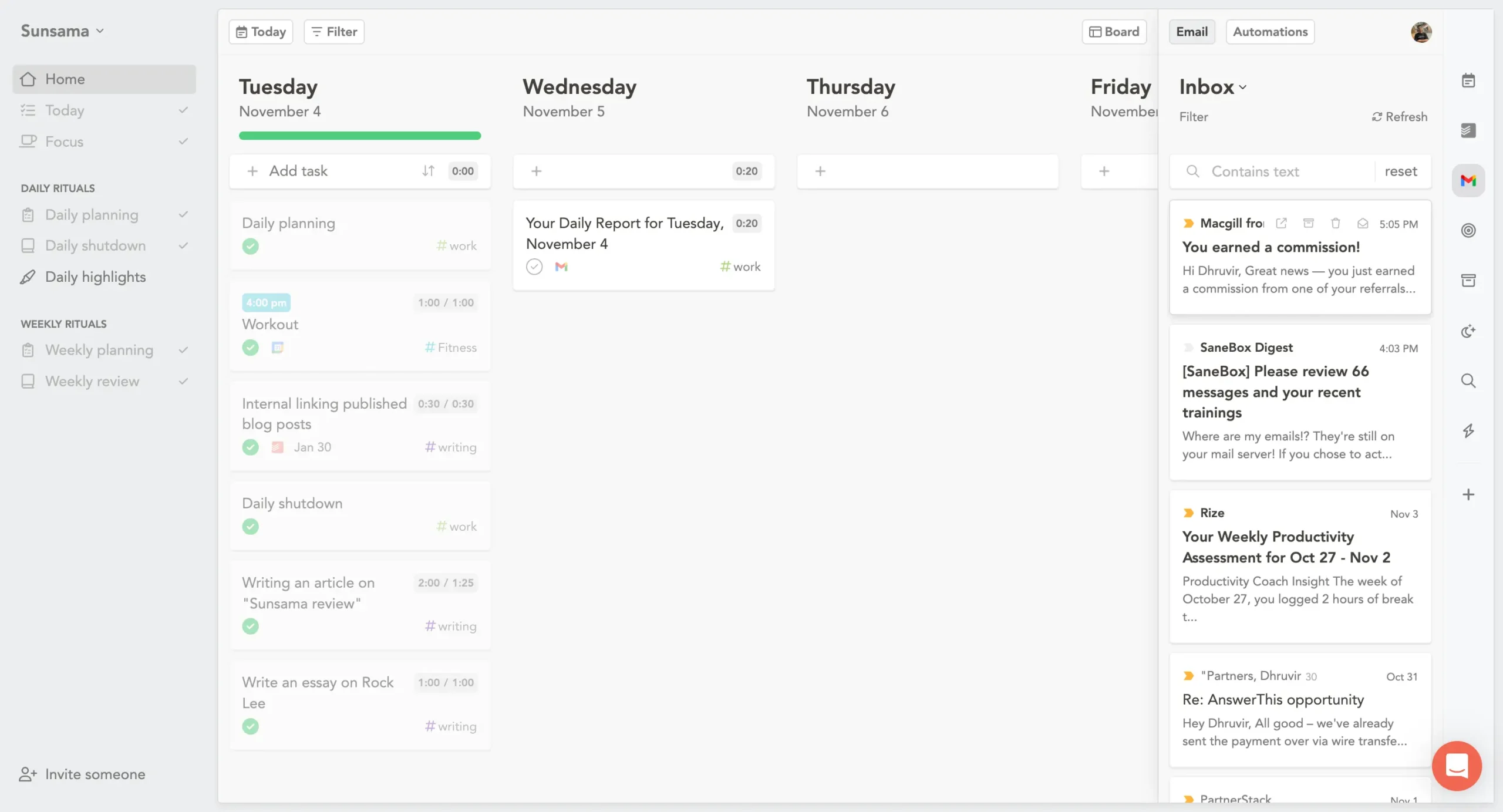Toggle the completion circle on Daily planning
The image size is (1503, 812).
click(x=251, y=246)
